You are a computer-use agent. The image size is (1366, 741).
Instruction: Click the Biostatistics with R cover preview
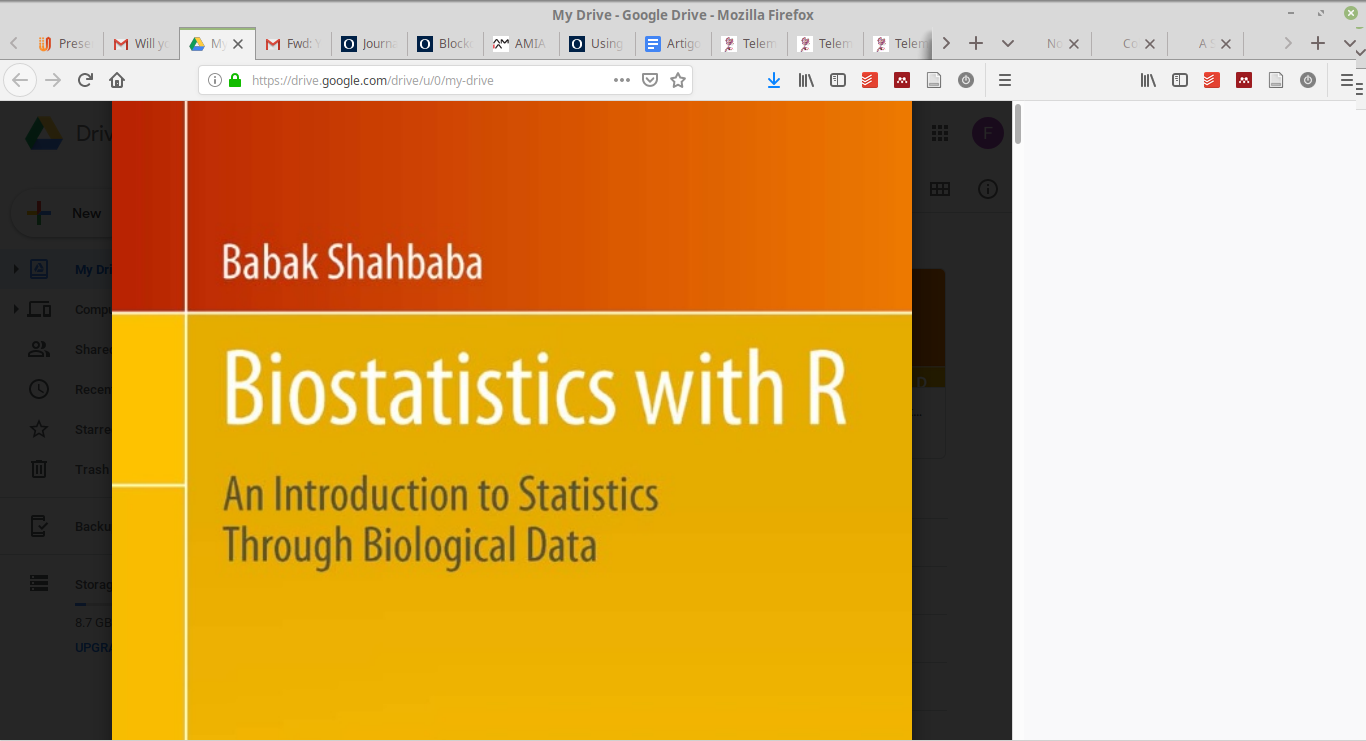[x=512, y=421]
